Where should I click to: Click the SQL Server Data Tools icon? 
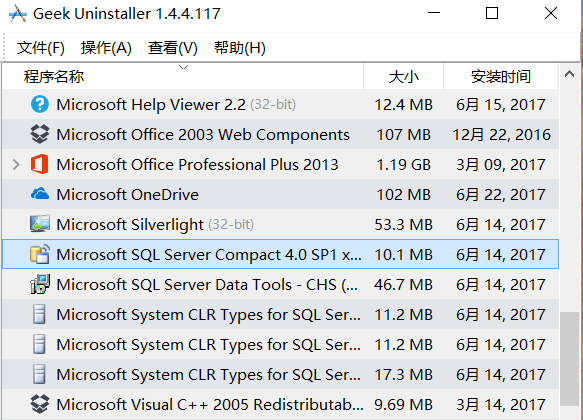tap(39, 284)
